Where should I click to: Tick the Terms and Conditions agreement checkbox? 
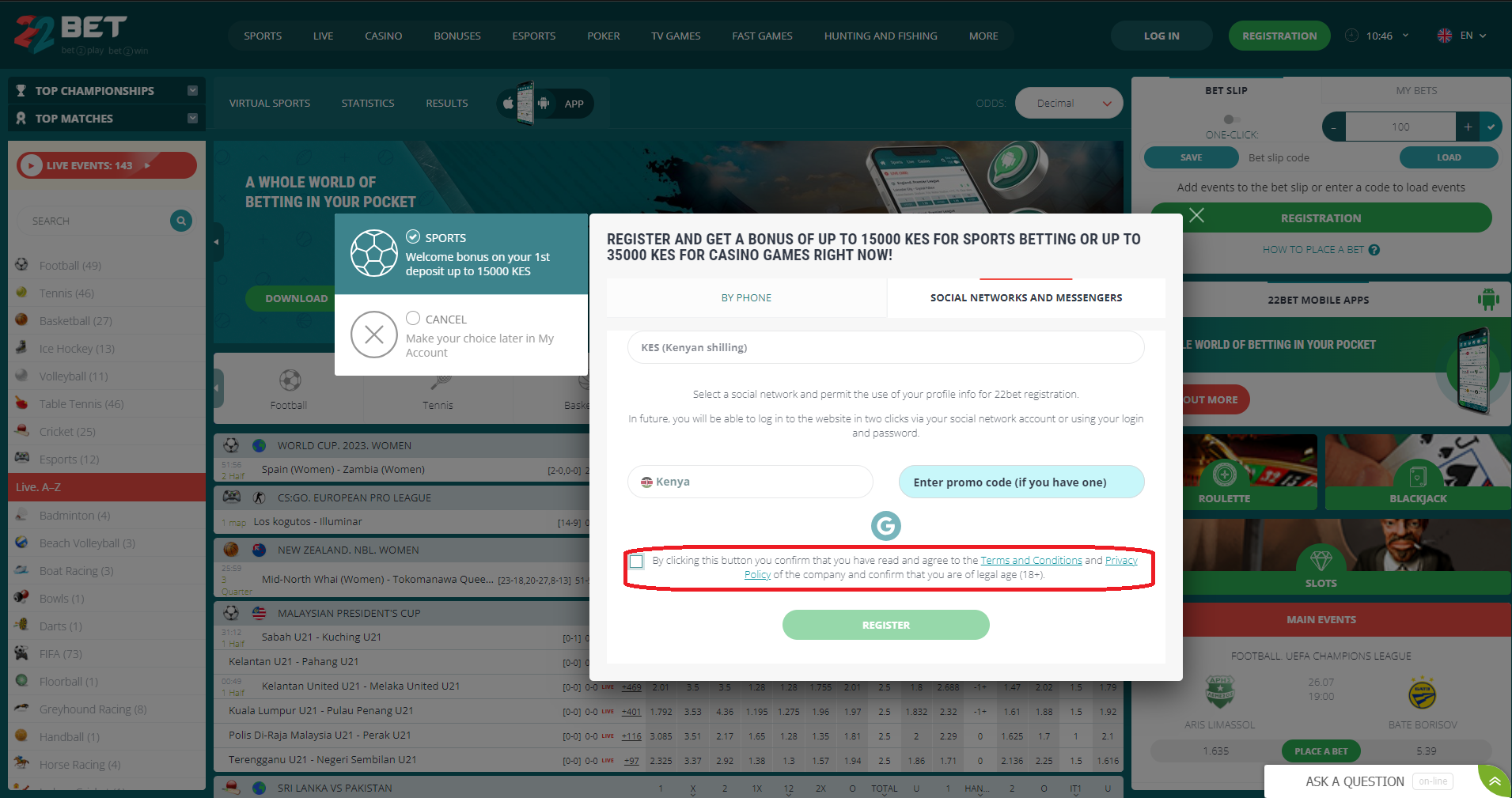636,562
